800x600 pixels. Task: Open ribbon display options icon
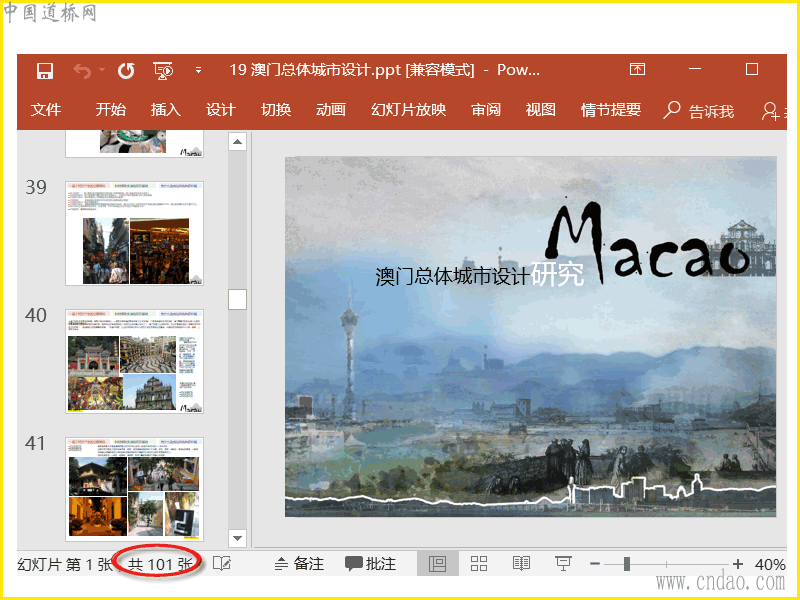(637, 69)
